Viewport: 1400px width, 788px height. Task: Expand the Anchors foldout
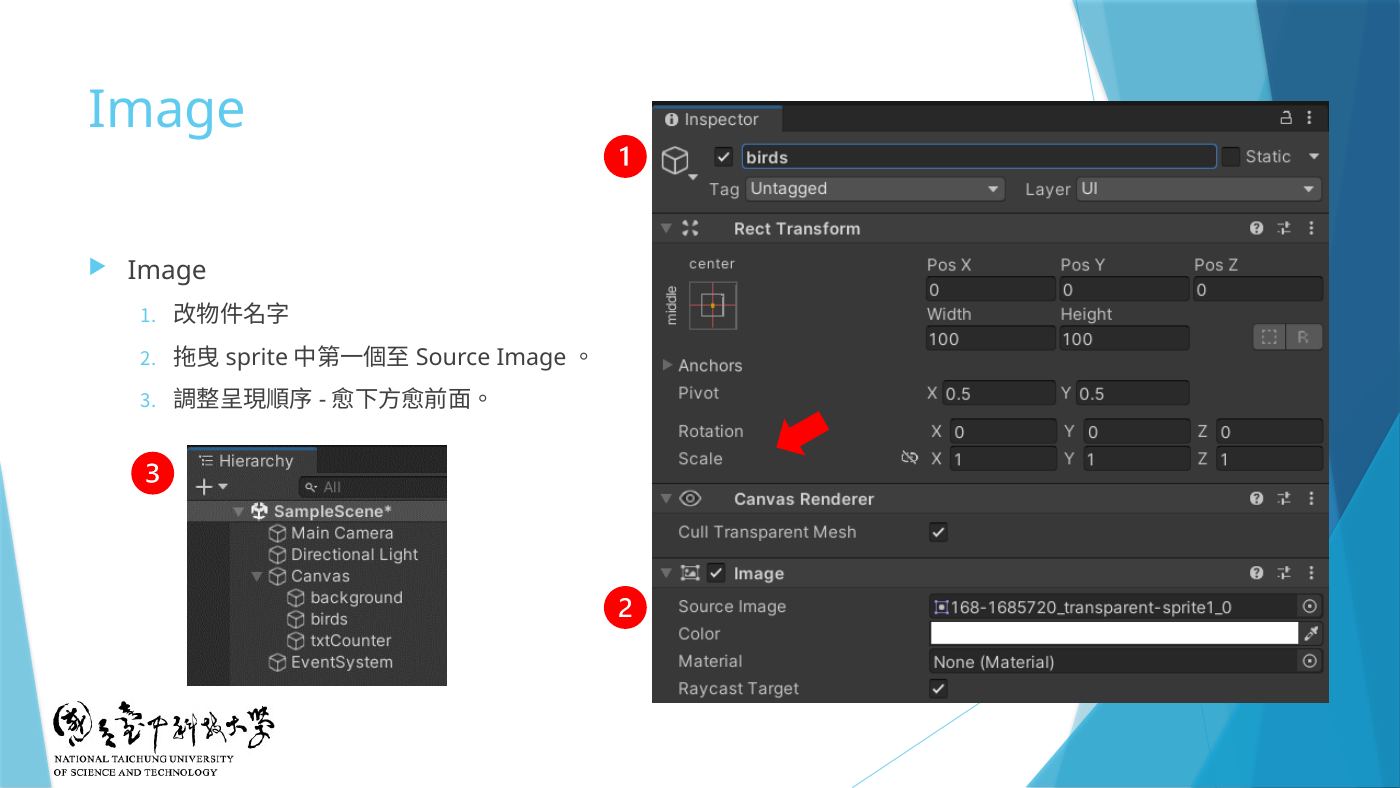tap(667, 365)
